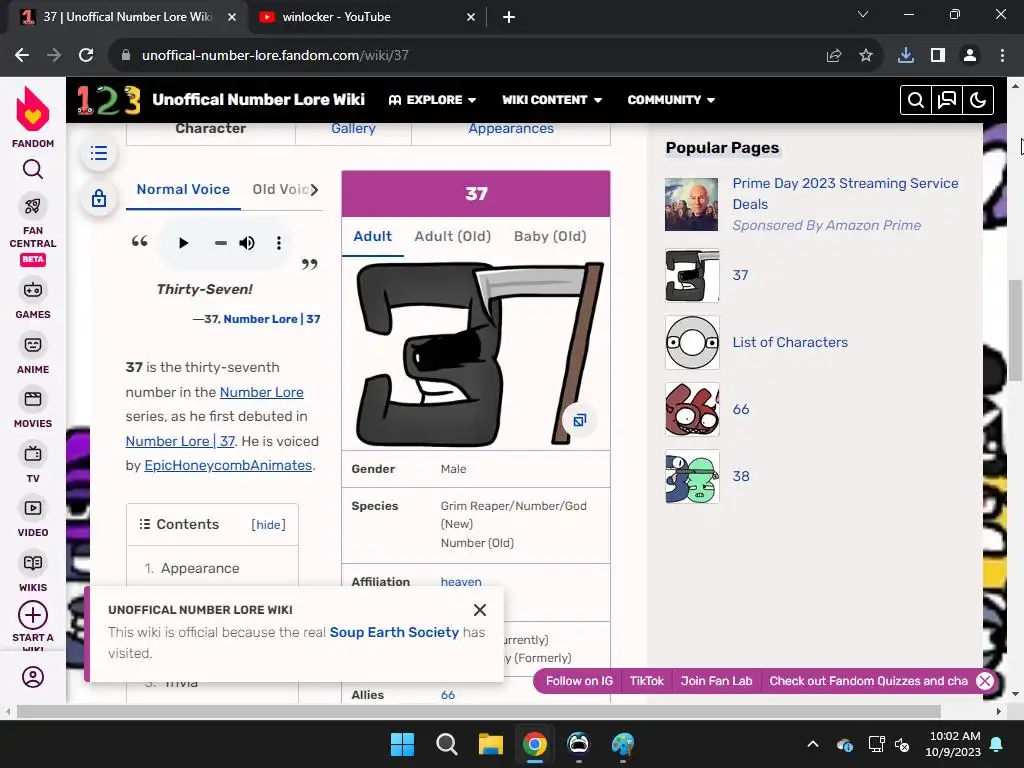Image resolution: width=1024 pixels, height=768 pixels.
Task: Click Follow on IG button
Action: pos(579,681)
